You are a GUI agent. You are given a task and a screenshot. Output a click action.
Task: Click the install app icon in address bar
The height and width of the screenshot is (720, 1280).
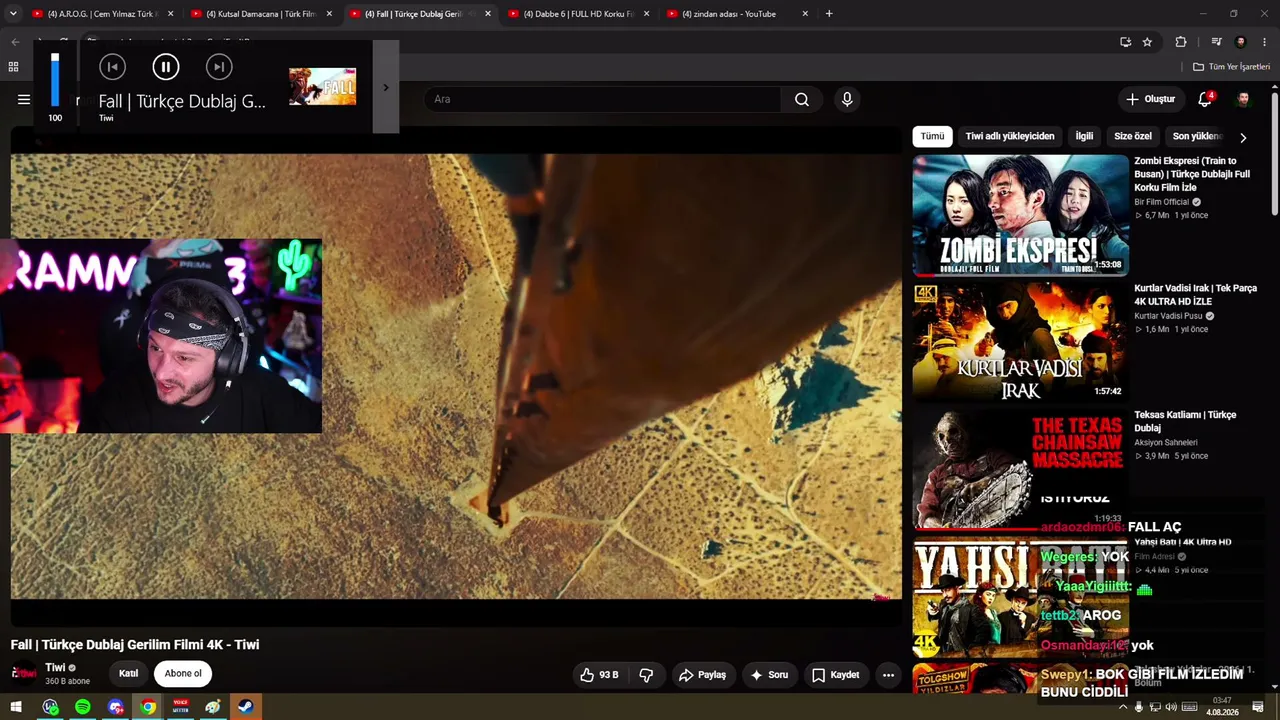pyautogui.click(x=1125, y=42)
